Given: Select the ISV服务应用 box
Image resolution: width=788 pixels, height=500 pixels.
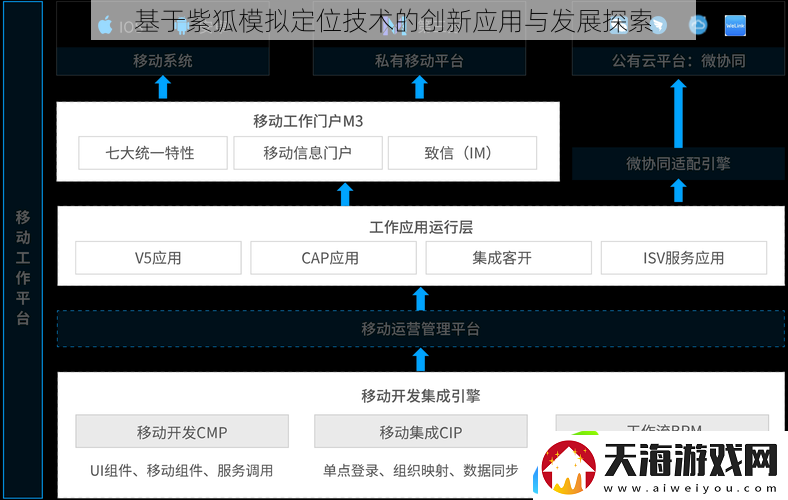Looking at the screenshot, I should click(x=684, y=258).
